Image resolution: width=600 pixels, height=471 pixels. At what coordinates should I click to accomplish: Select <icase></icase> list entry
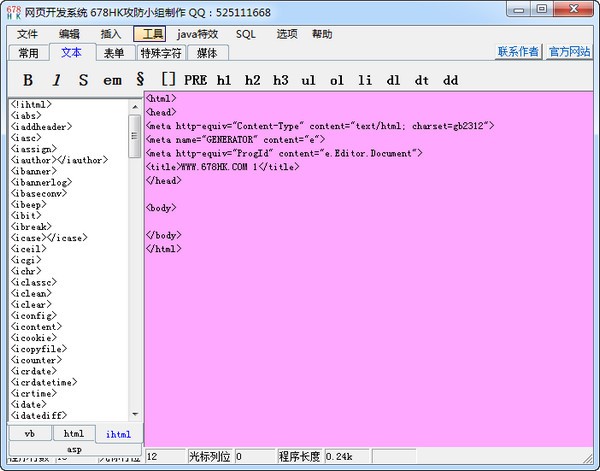point(49,238)
